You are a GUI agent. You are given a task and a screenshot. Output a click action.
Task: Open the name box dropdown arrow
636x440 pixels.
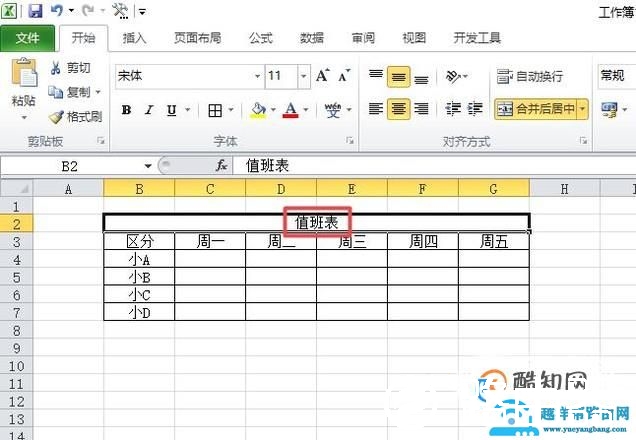[148, 166]
